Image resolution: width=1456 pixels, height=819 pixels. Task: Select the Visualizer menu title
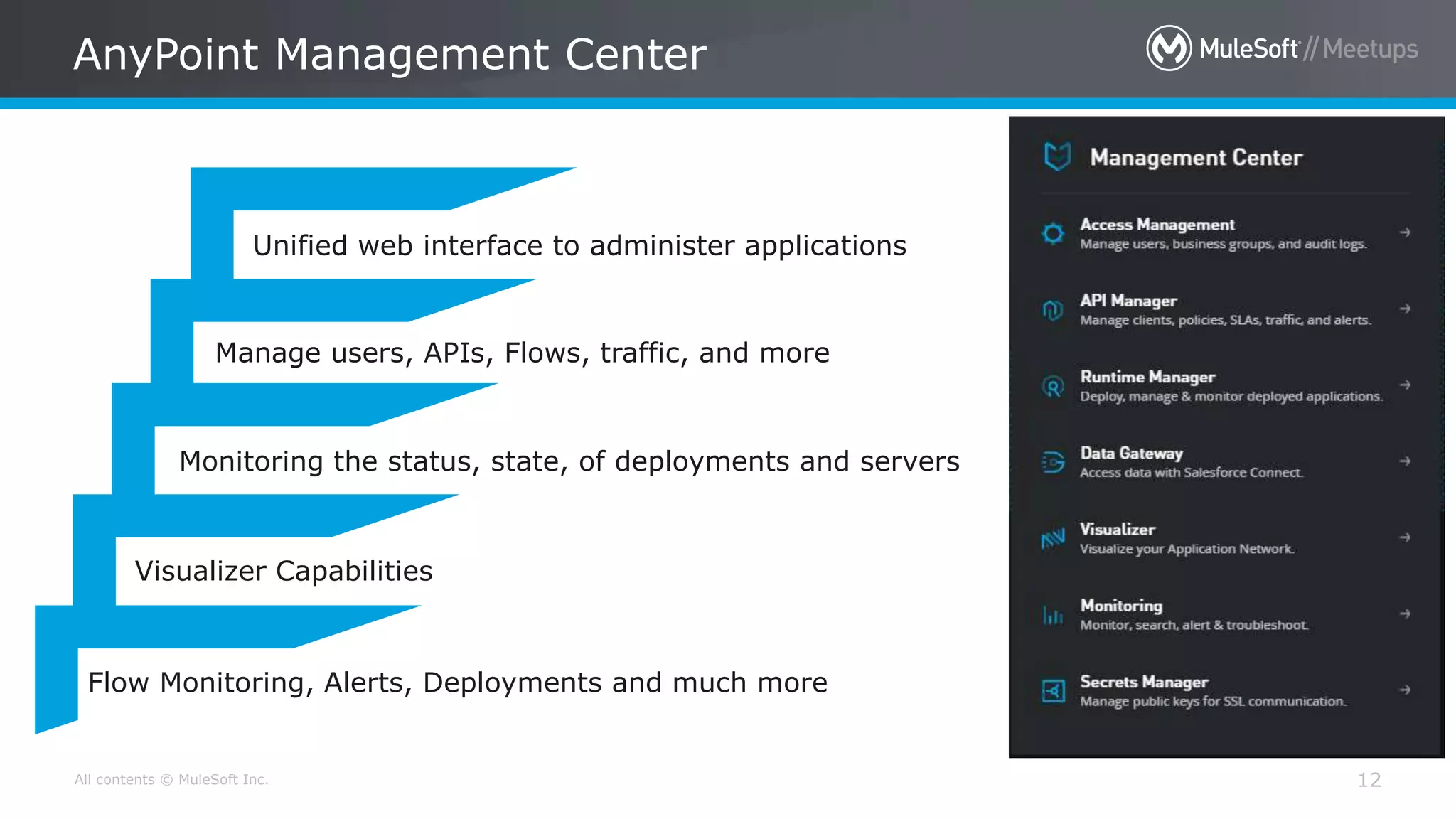[x=1118, y=529]
